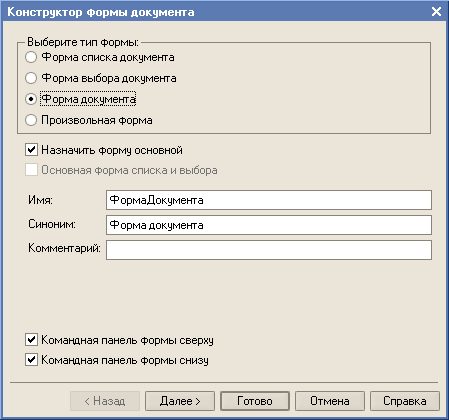The image size is (449, 420).
Task: Uncheck Назначить форму основной checkbox
Action: click(x=31, y=150)
